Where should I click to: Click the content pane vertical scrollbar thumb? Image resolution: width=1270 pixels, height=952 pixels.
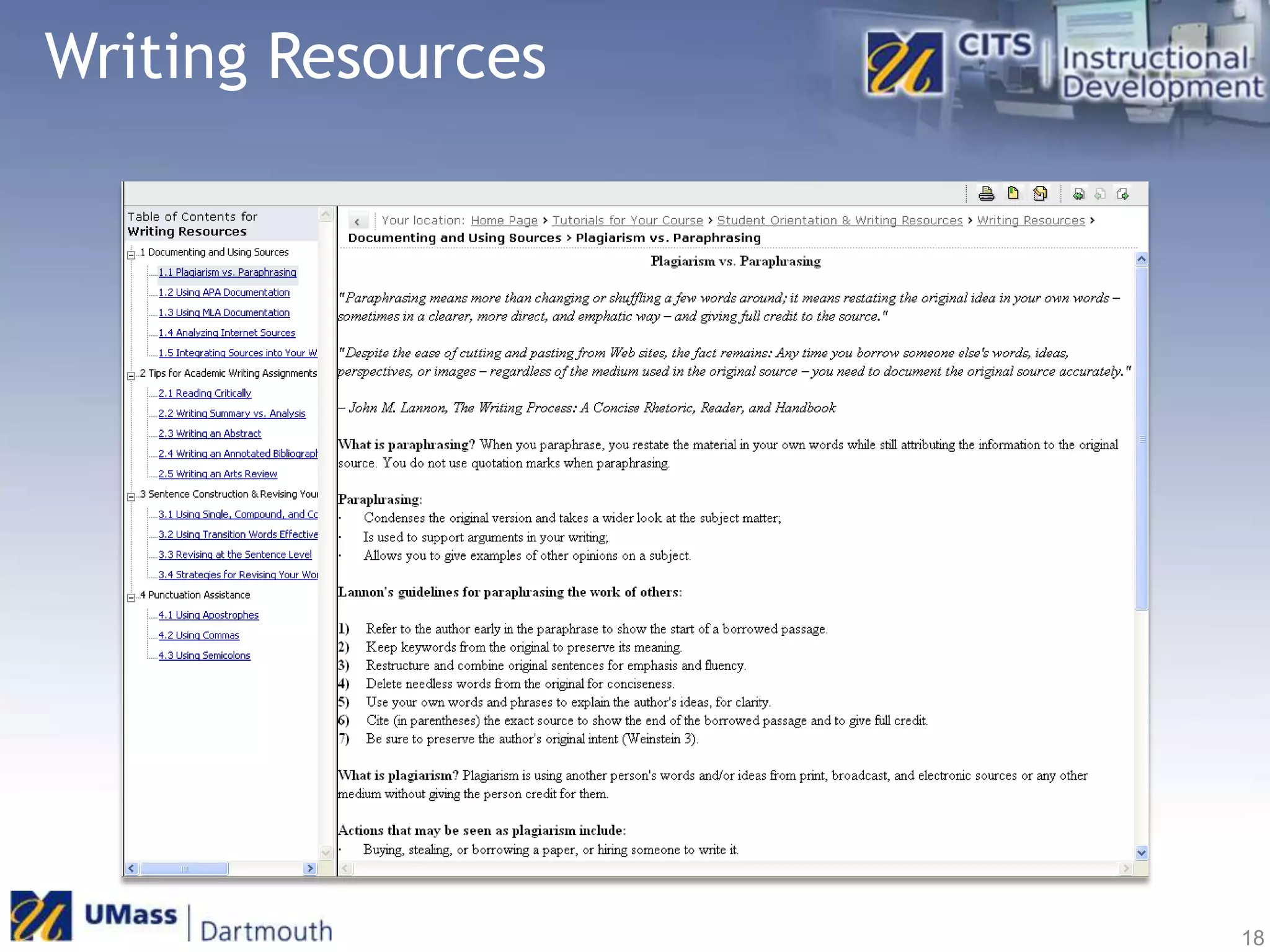(x=1141, y=438)
